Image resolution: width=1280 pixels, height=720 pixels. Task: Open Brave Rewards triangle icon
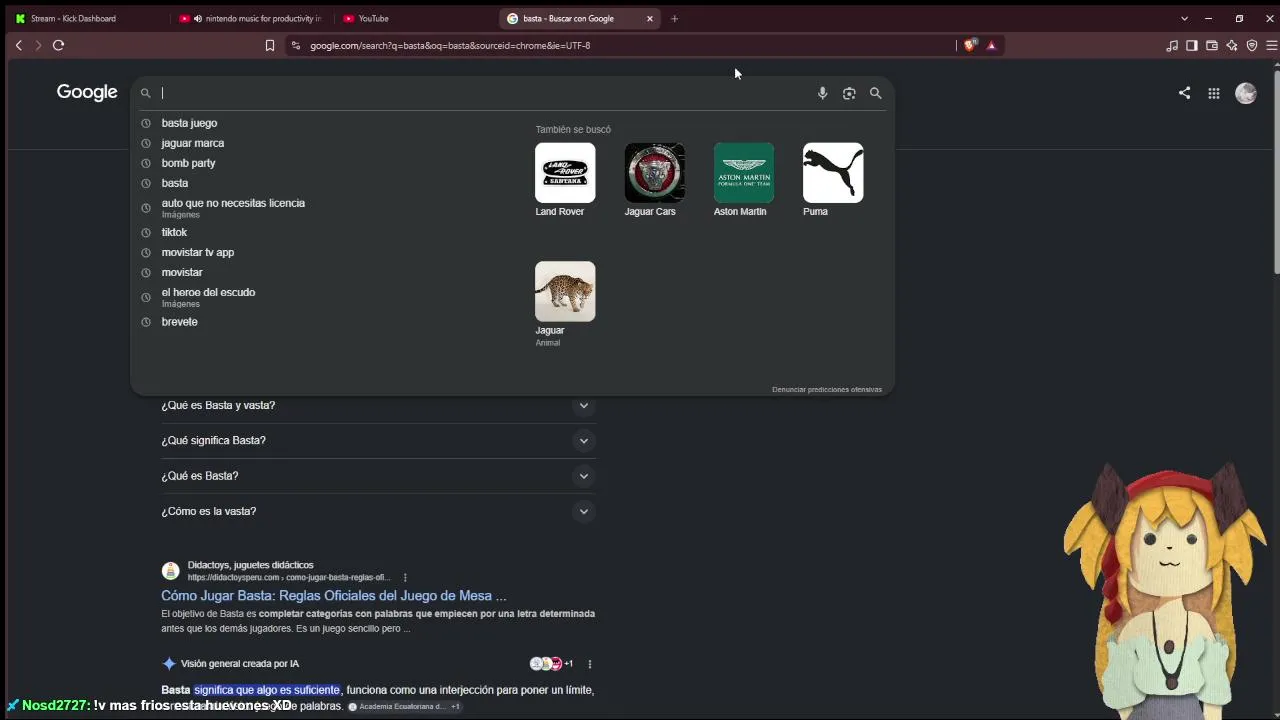click(x=991, y=45)
